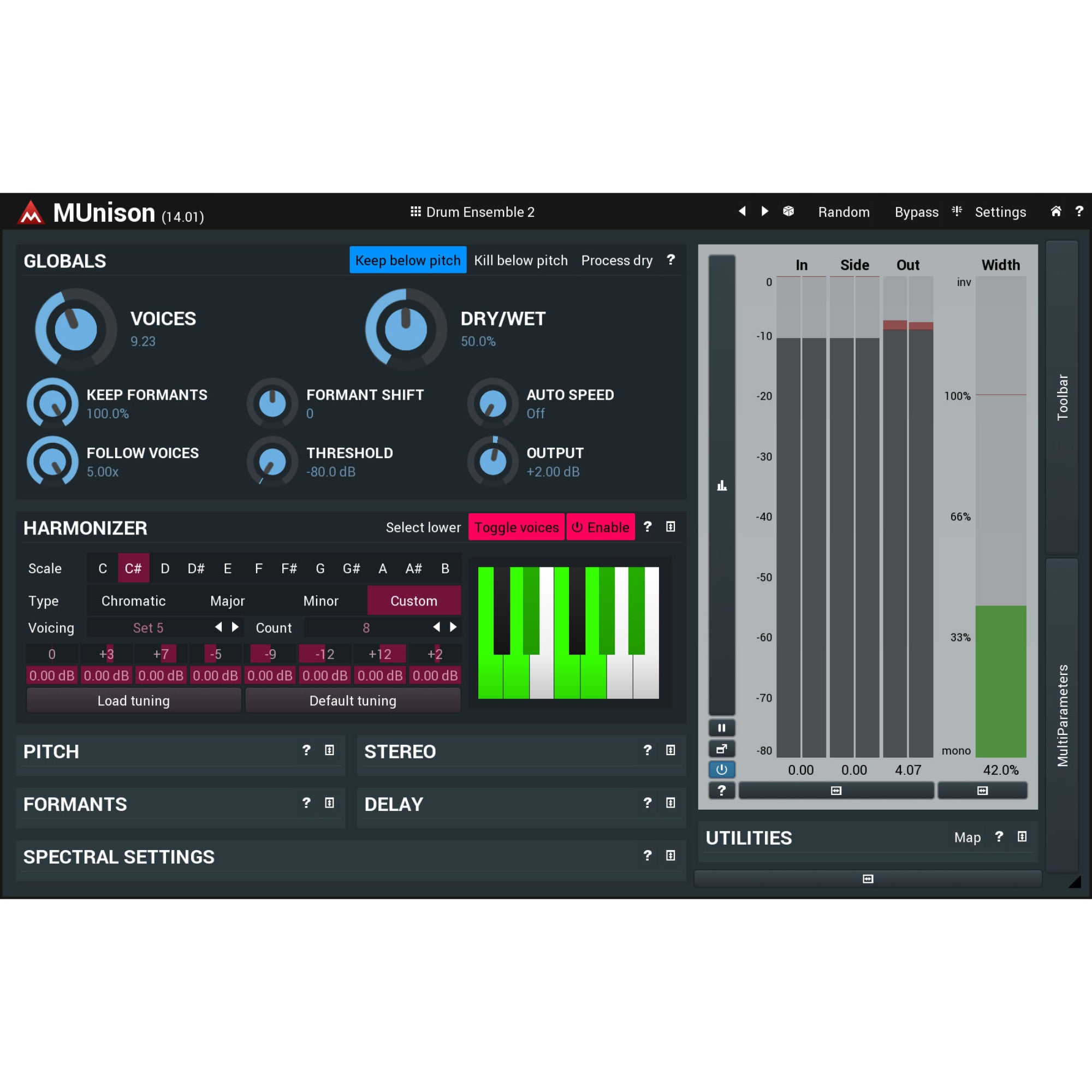
Task: Choose scale root note F#
Action: (x=289, y=568)
